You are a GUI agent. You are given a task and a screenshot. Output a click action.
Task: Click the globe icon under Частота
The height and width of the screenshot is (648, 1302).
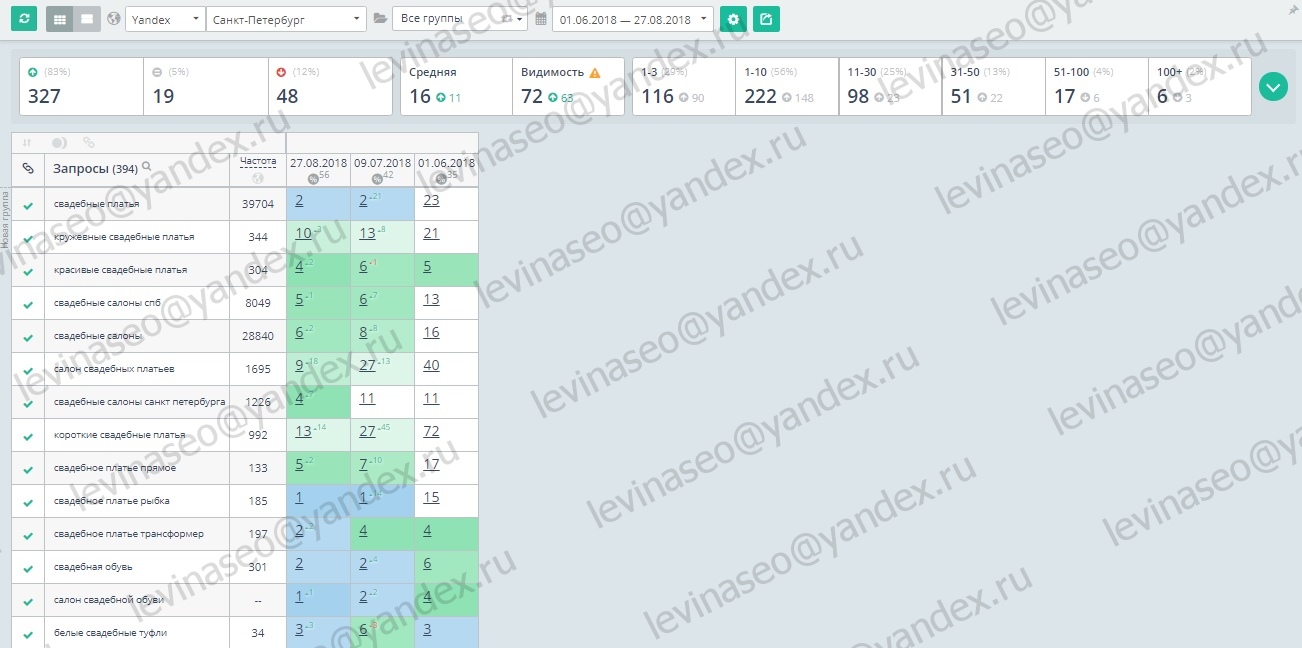258,179
